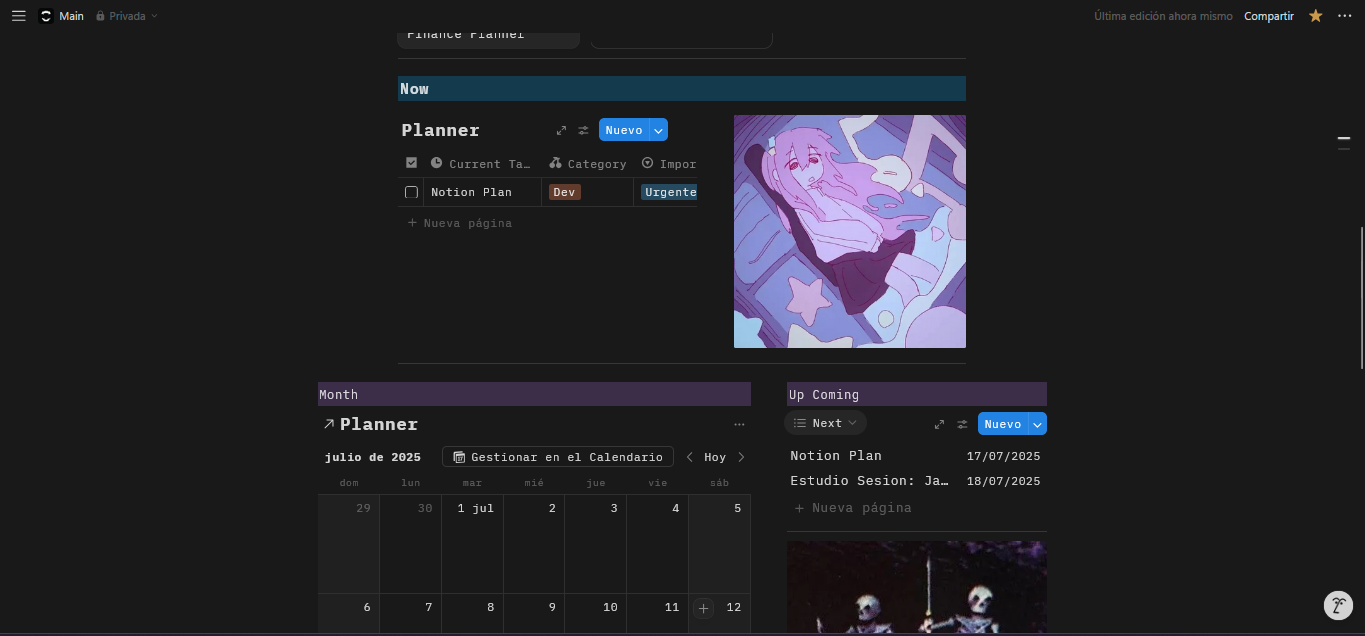Click the Finance Planner button
Image resolution: width=1365 pixels, height=636 pixels.
(x=488, y=36)
